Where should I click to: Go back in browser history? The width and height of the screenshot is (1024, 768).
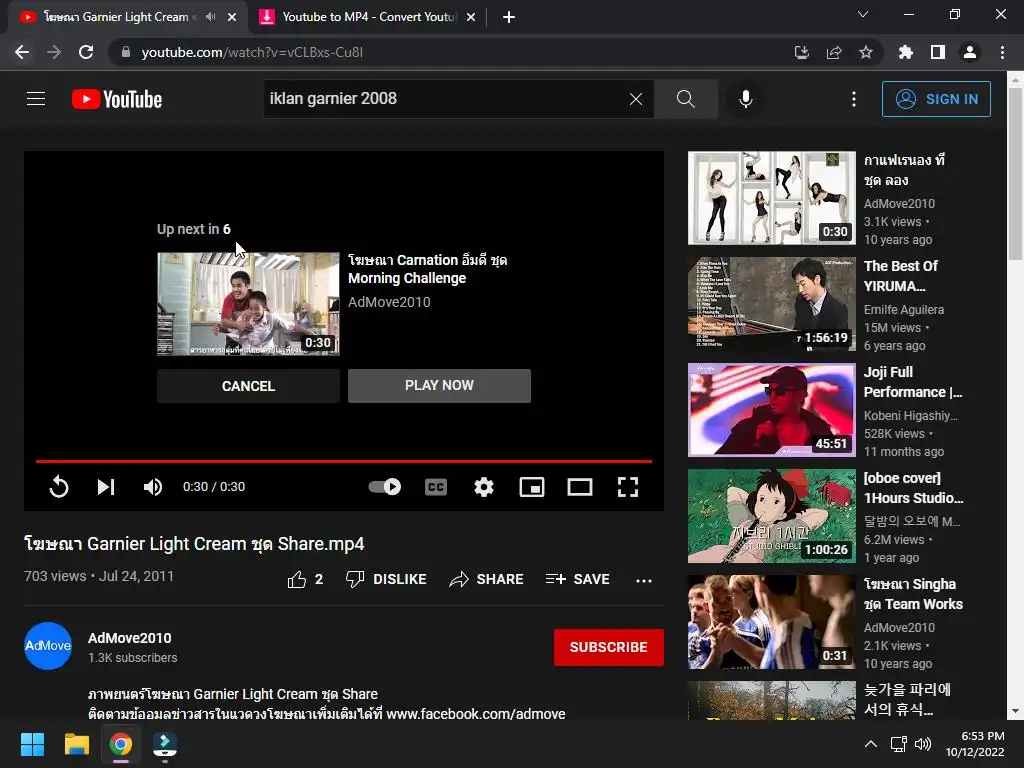22,52
